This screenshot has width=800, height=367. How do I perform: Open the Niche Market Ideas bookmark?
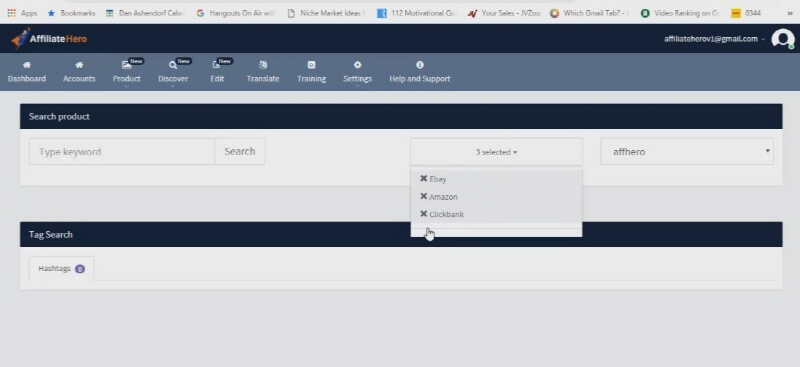(x=327, y=13)
